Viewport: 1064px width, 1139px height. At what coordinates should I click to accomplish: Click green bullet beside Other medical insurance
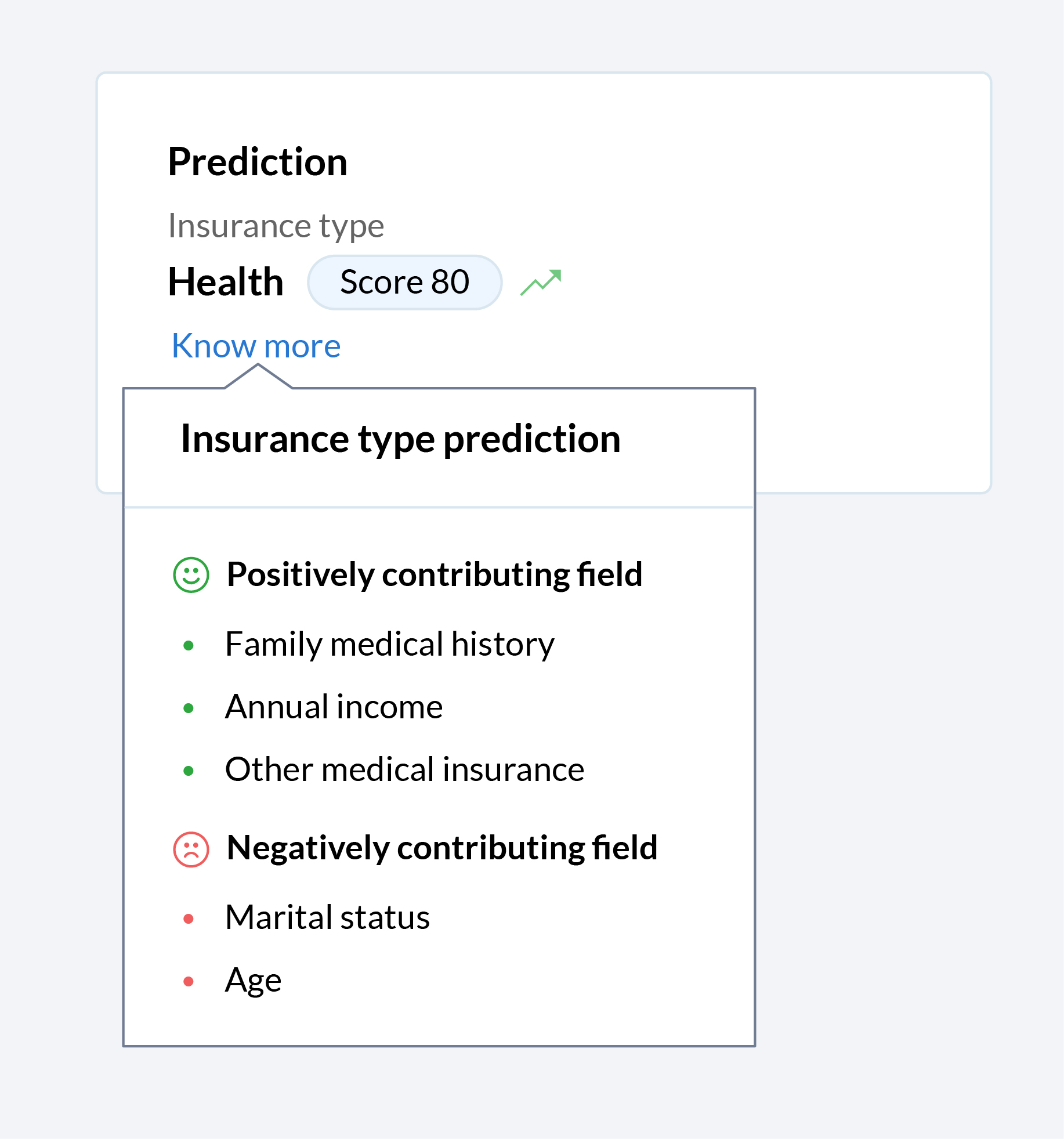[x=189, y=771]
